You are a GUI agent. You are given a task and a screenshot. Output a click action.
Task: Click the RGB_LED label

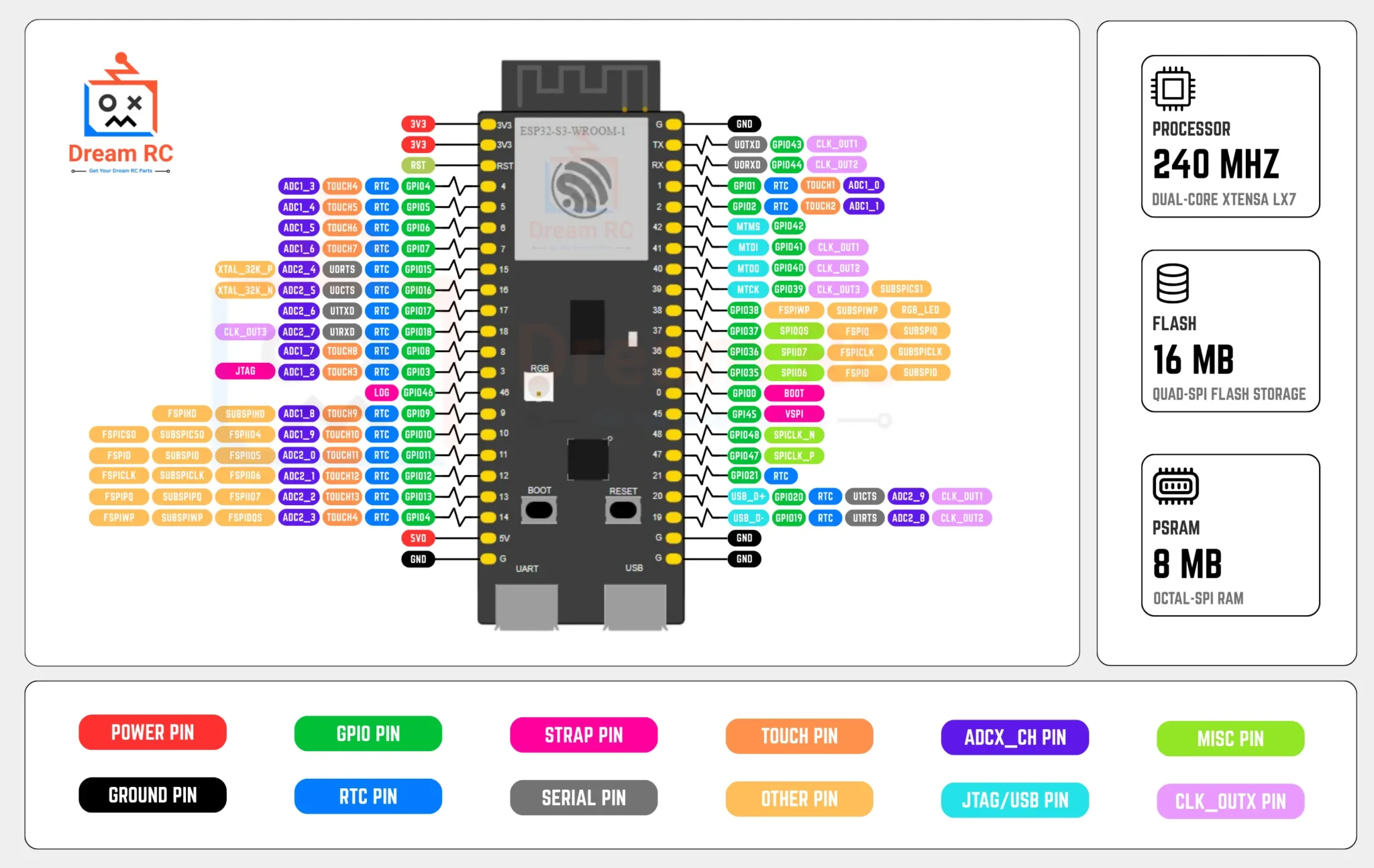(x=920, y=310)
